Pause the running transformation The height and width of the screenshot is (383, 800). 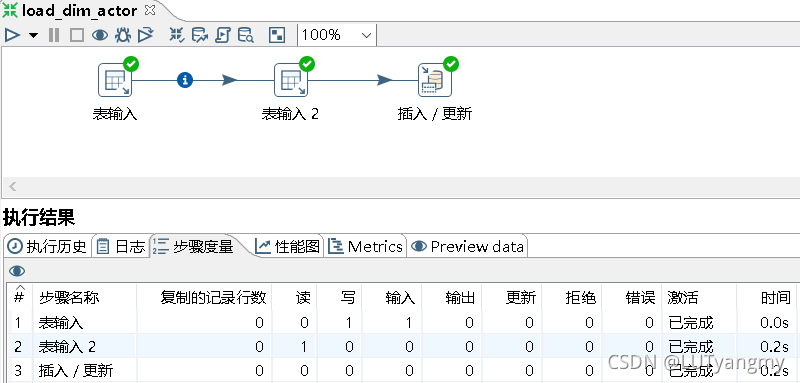tap(54, 35)
